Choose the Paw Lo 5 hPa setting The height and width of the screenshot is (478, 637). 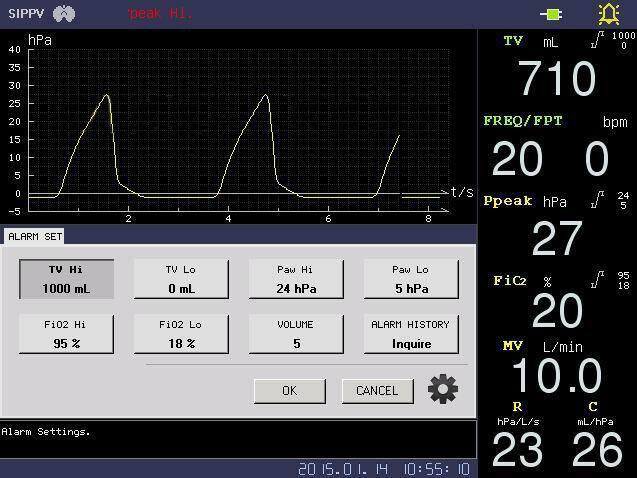click(410, 279)
